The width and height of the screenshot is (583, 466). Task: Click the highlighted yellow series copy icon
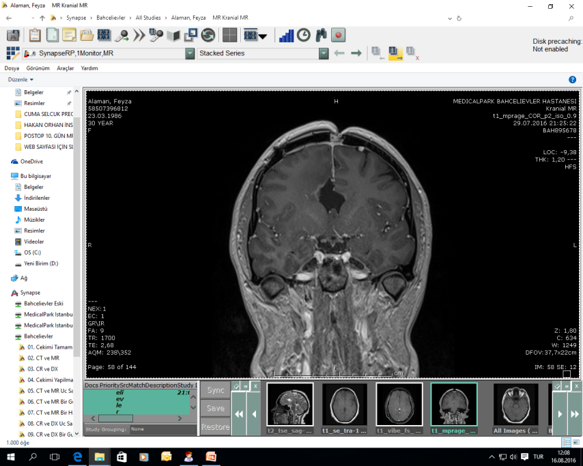point(395,54)
